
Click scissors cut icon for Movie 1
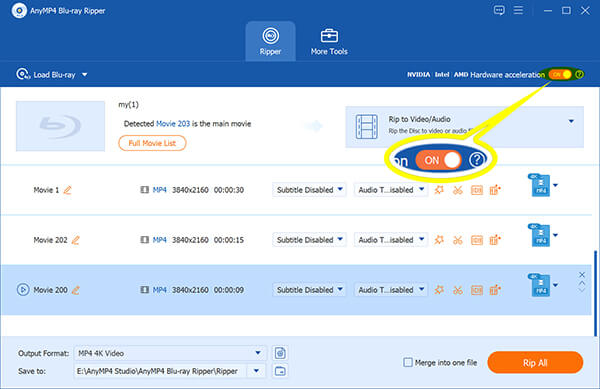(458, 190)
